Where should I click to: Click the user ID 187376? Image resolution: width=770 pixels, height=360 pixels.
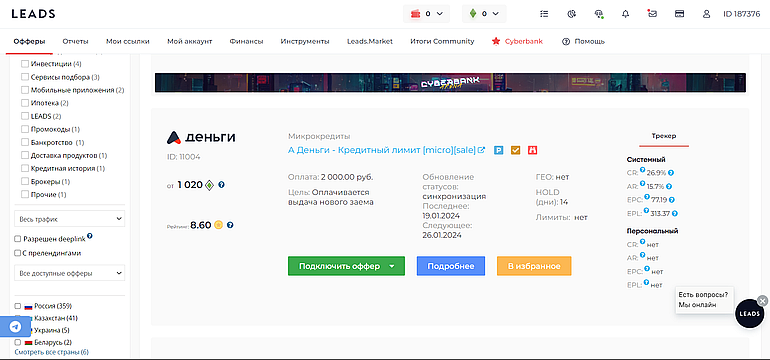point(742,14)
